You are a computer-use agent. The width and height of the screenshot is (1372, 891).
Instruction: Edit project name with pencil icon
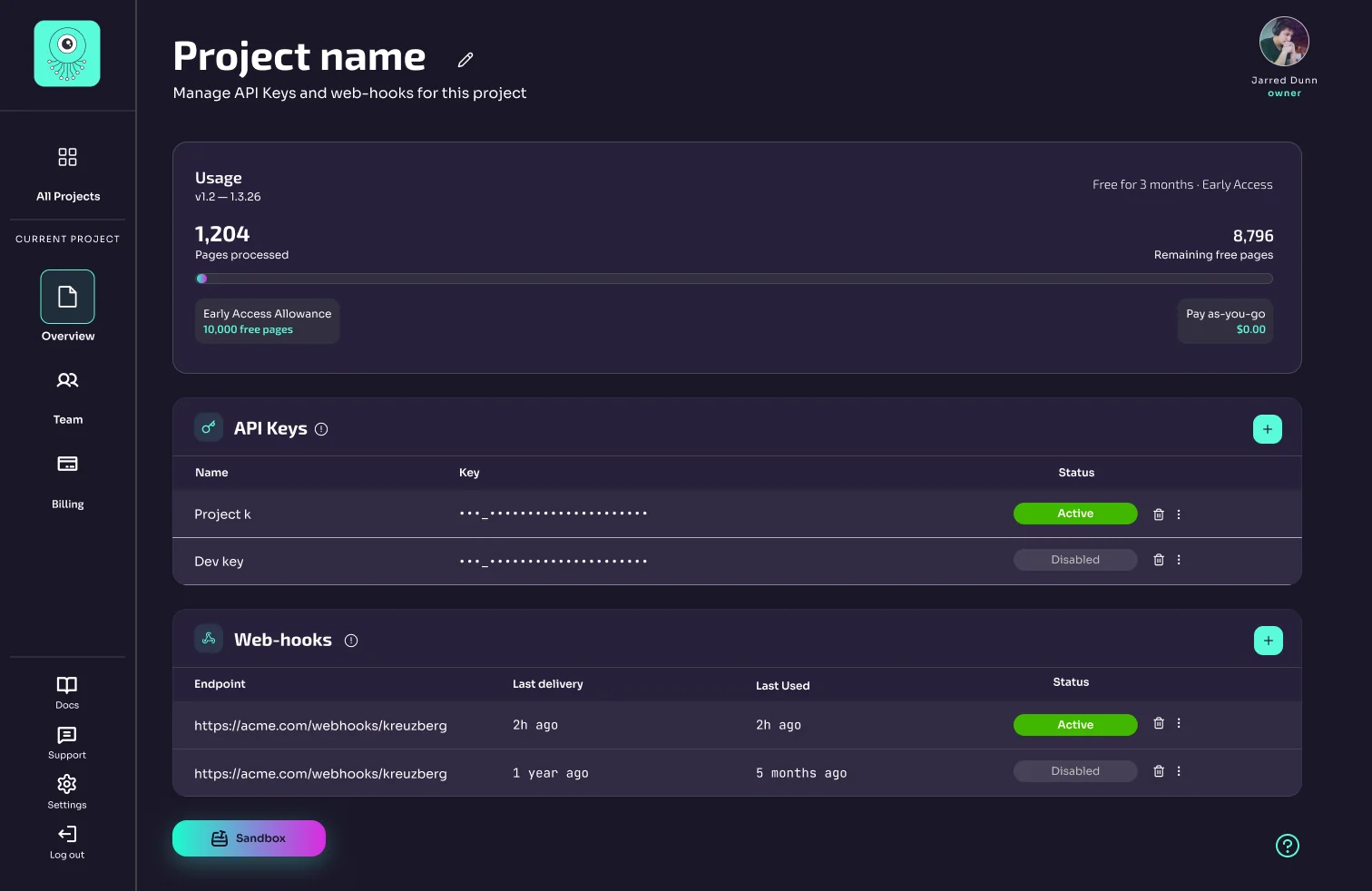[465, 60]
